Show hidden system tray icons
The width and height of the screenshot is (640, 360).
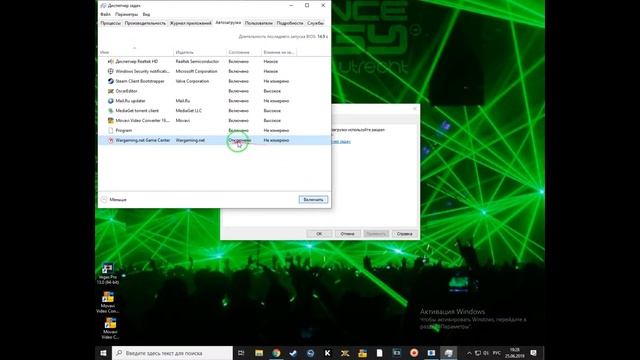469,353
